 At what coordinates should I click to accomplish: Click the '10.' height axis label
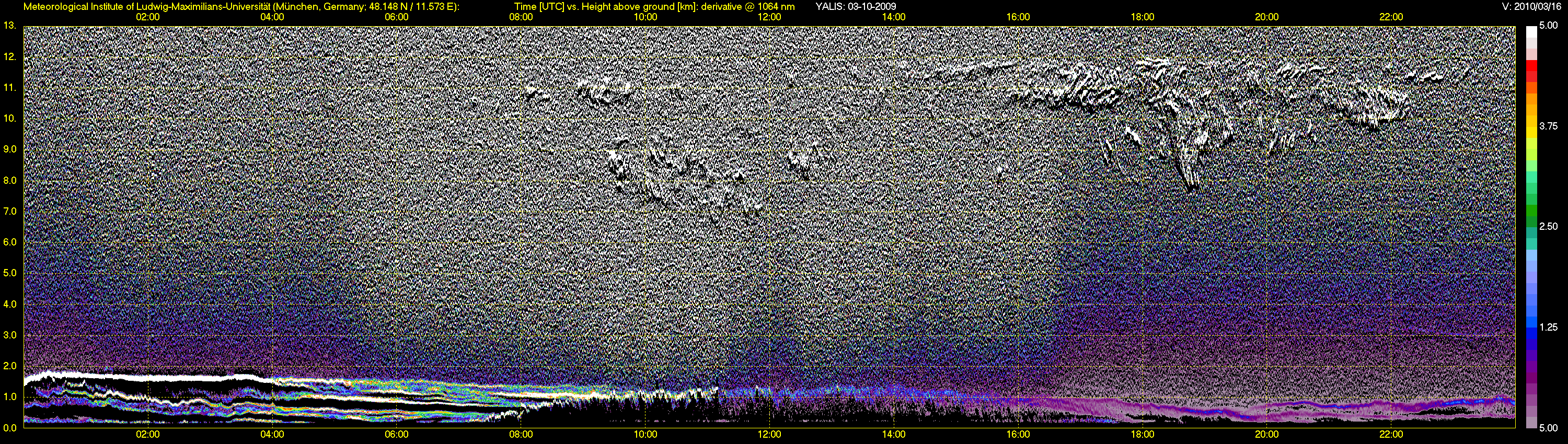10,119
